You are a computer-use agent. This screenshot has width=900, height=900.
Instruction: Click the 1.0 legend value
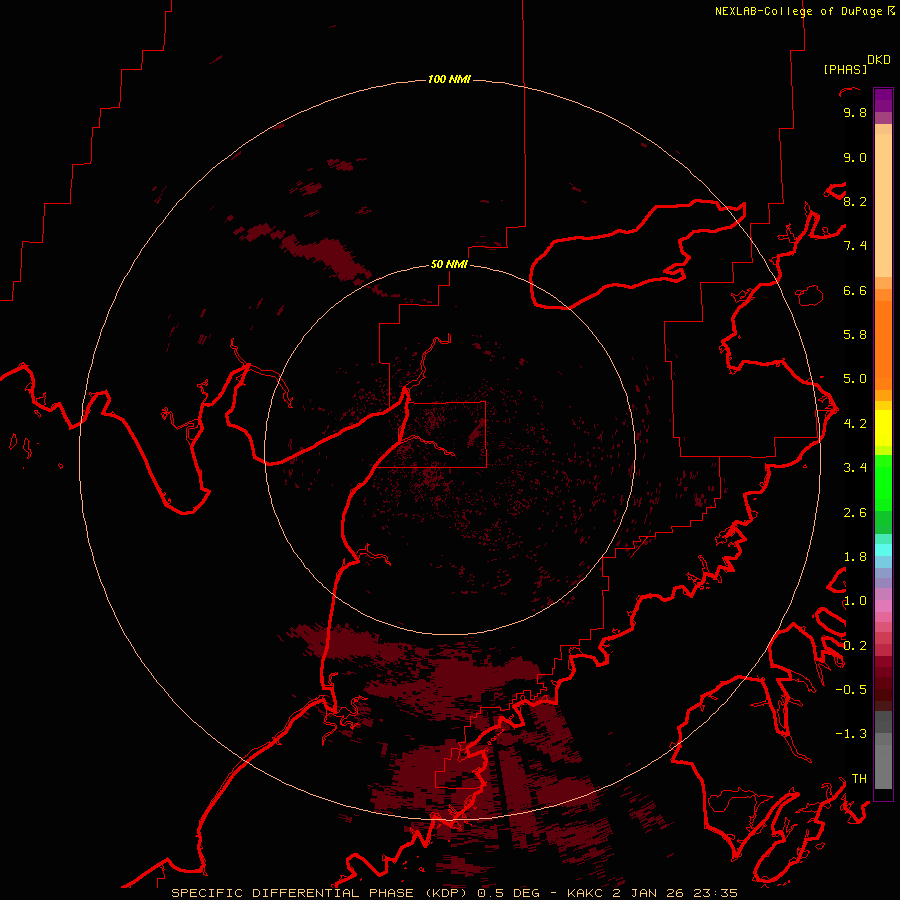click(x=855, y=601)
